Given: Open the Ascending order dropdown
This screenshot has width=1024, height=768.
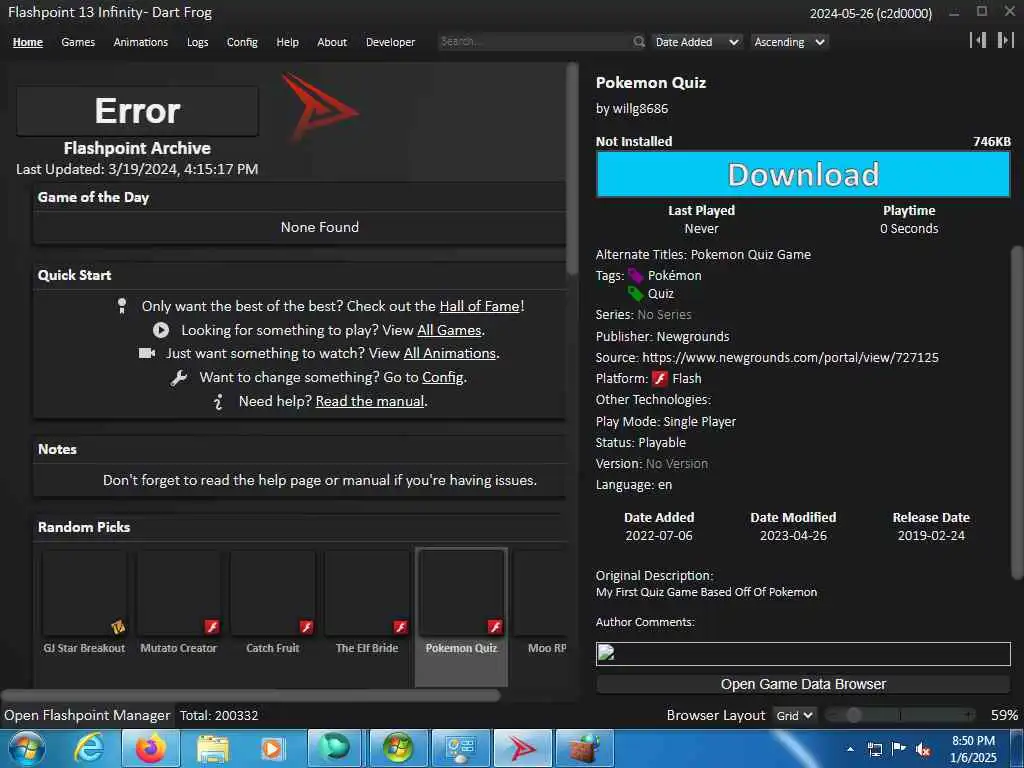Looking at the screenshot, I should coord(790,42).
